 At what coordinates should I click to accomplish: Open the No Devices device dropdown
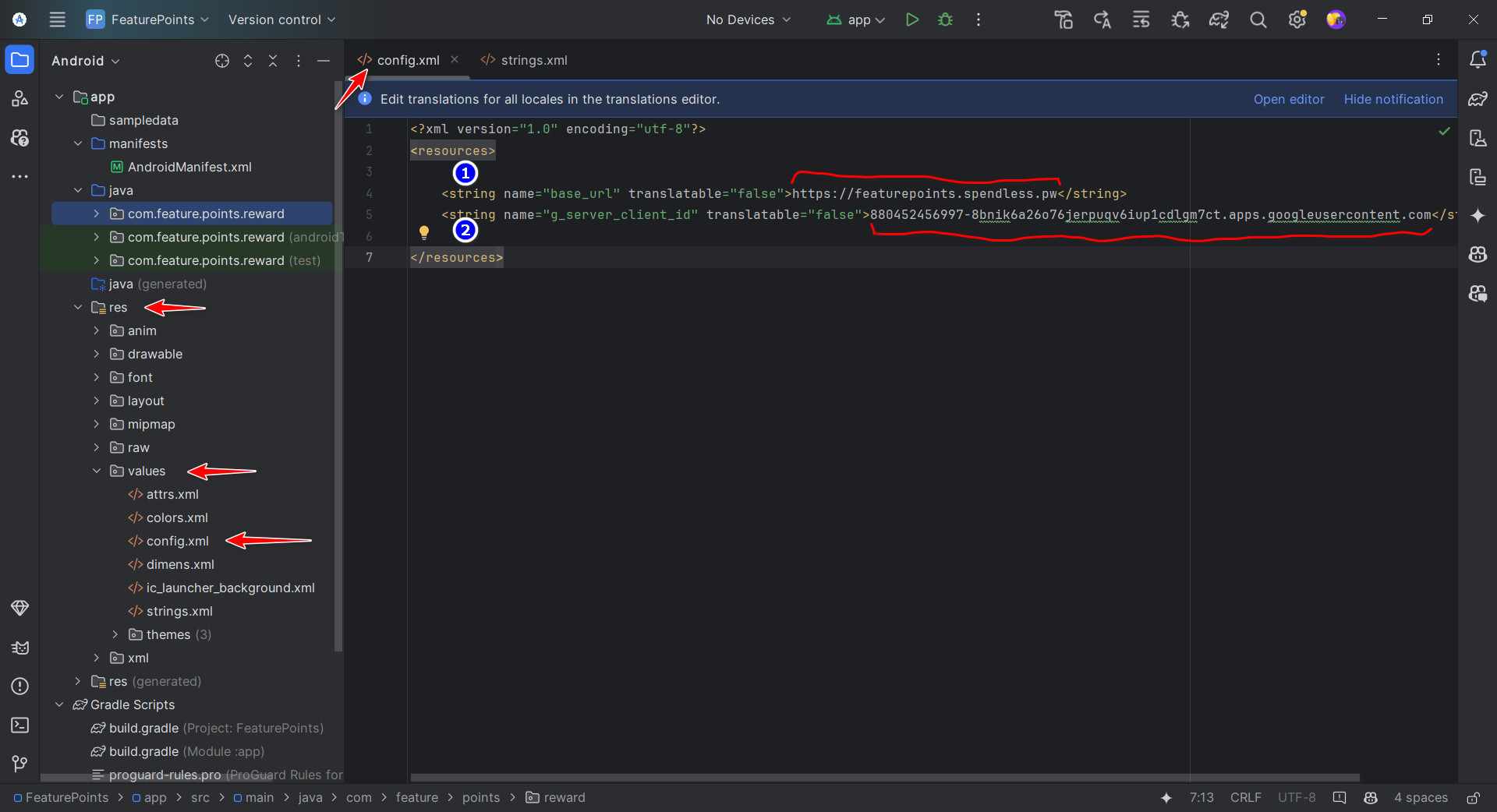746,19
